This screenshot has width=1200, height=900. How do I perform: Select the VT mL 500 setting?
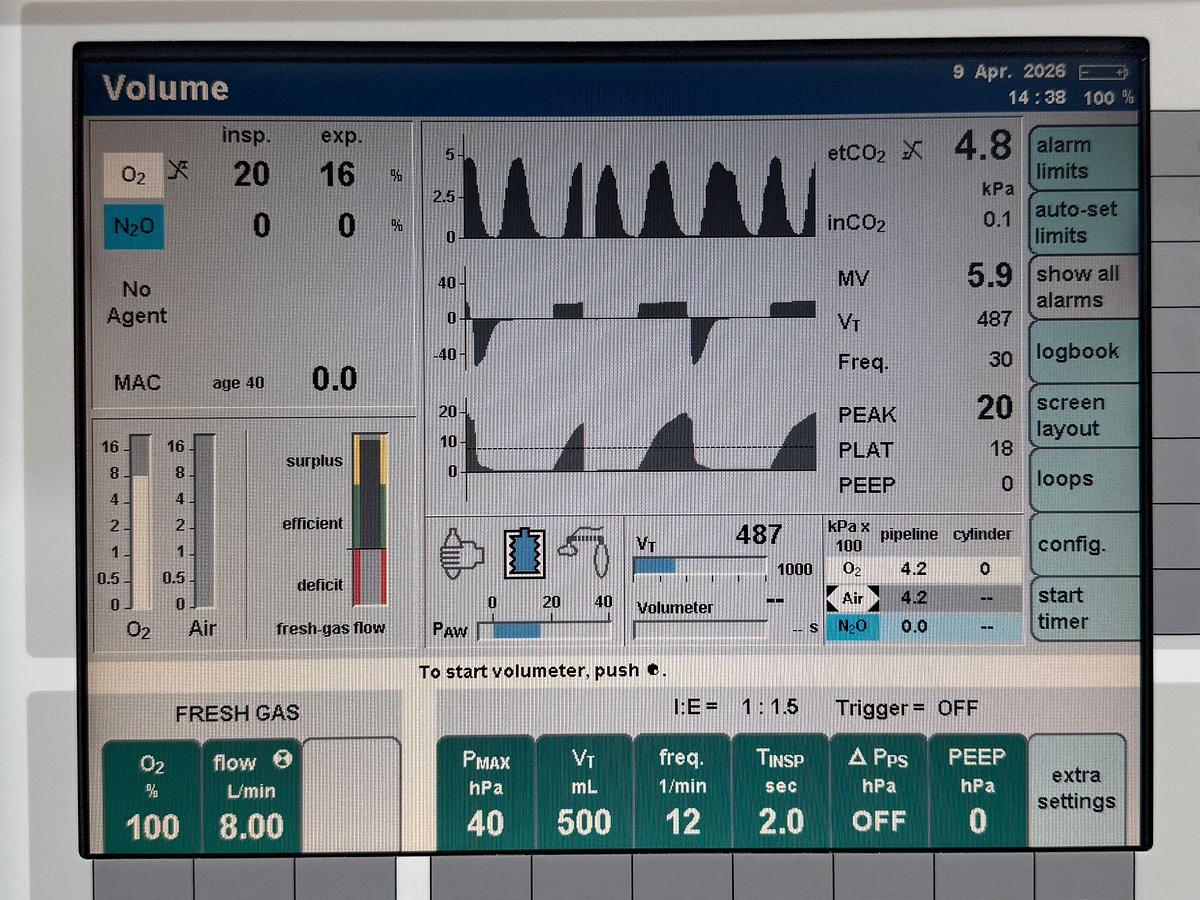pyautogui.click(x=584, y=793)
